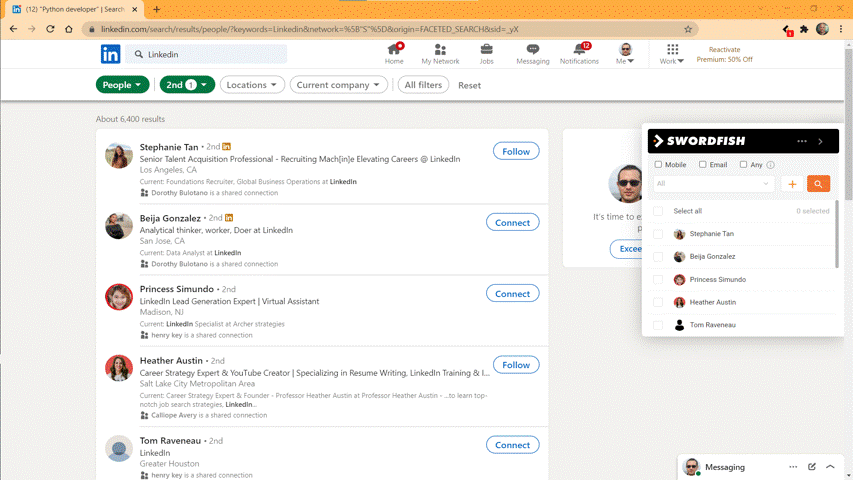Click browser back arrow
853x480 pixels.
(x=14, y=29)
